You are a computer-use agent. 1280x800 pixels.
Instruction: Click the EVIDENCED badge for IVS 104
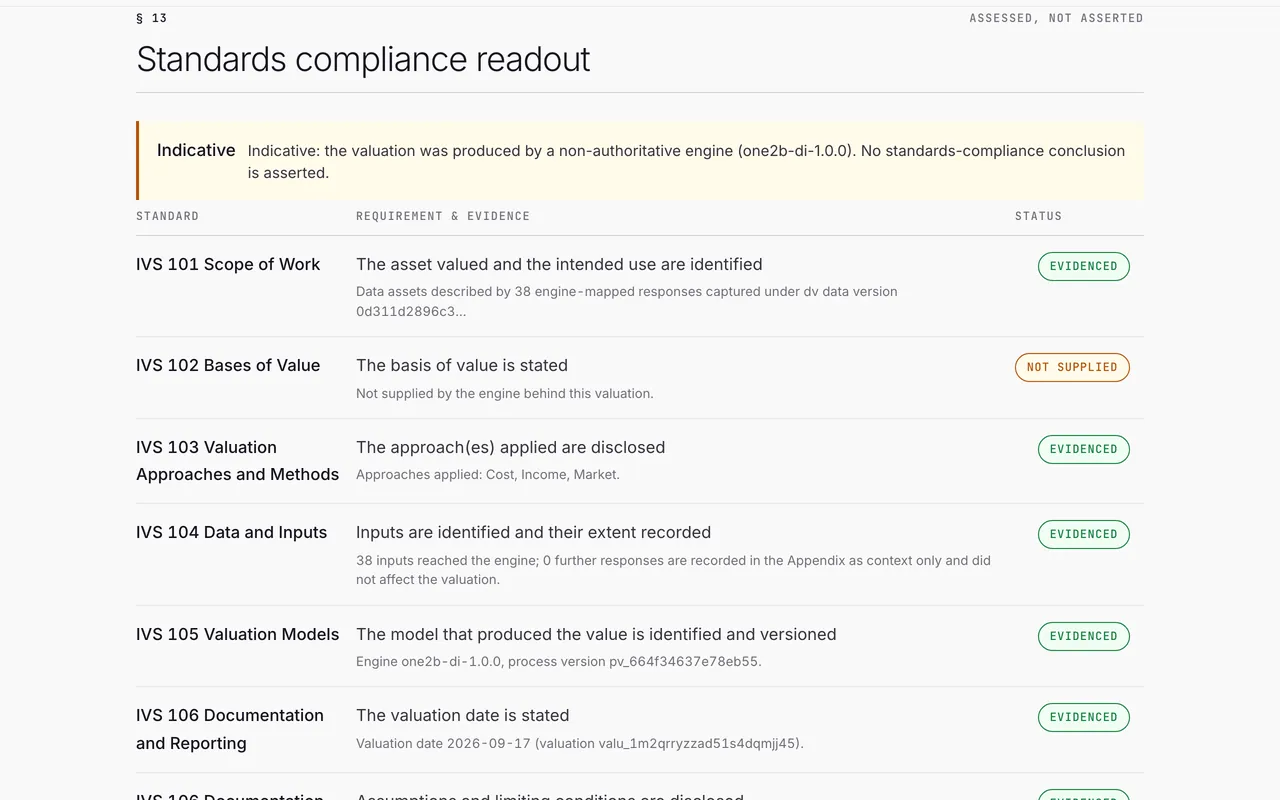tap(1084, 534)
